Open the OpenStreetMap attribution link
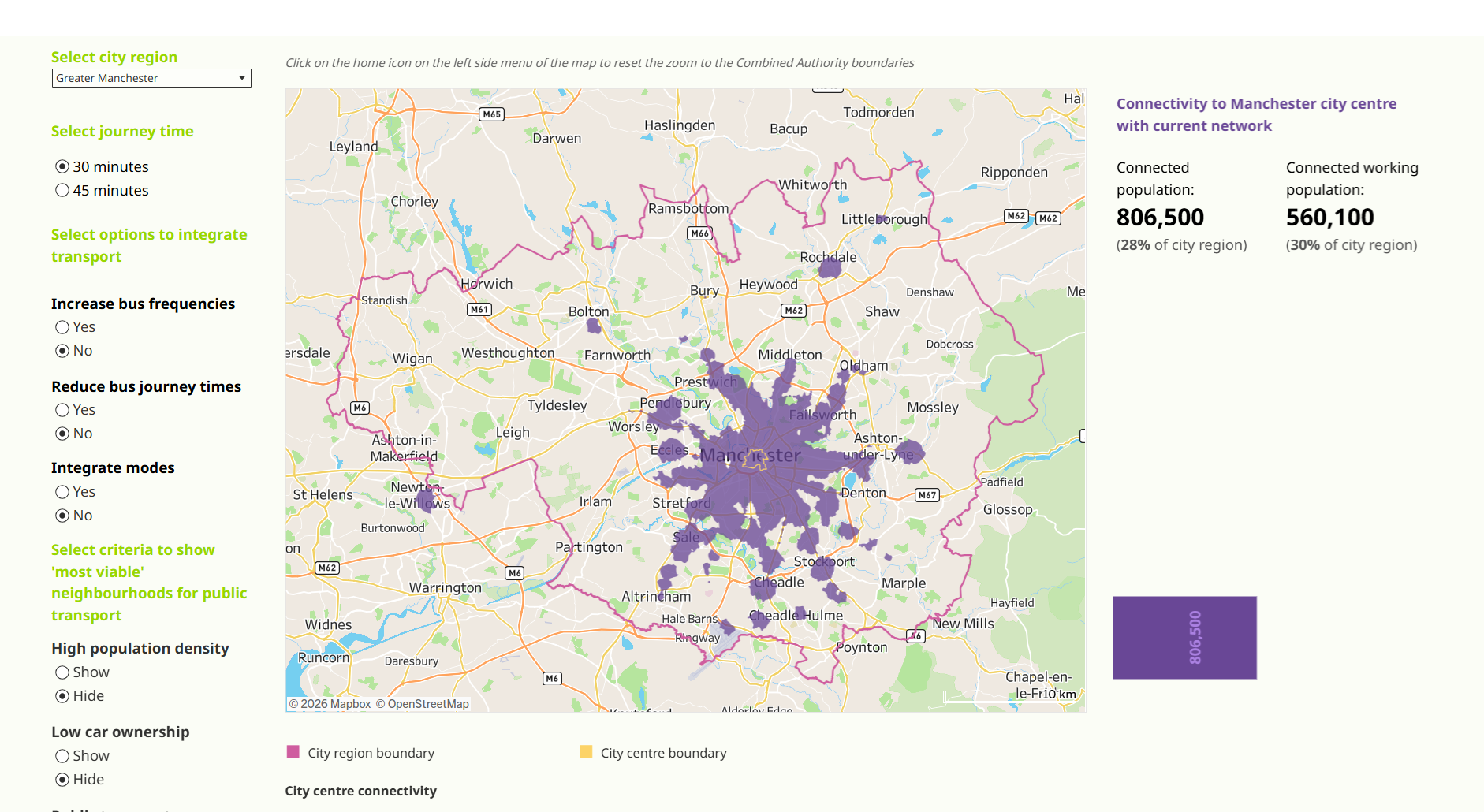This screenshot has height=812, width=1484. click(x=422, y=704)
